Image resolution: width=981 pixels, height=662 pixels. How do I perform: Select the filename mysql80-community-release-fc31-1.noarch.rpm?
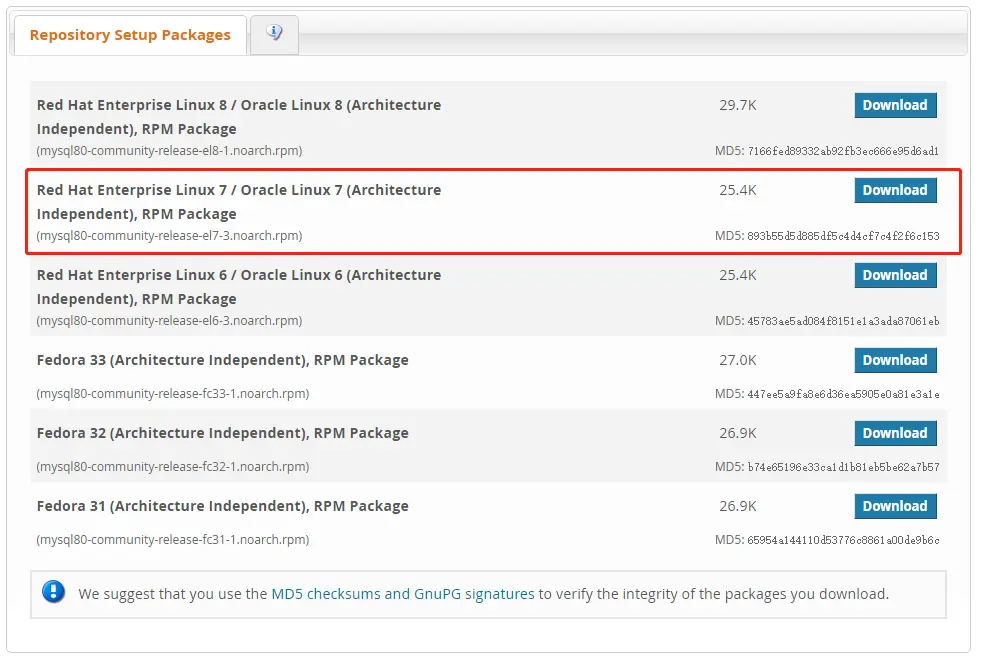(173, 539)
